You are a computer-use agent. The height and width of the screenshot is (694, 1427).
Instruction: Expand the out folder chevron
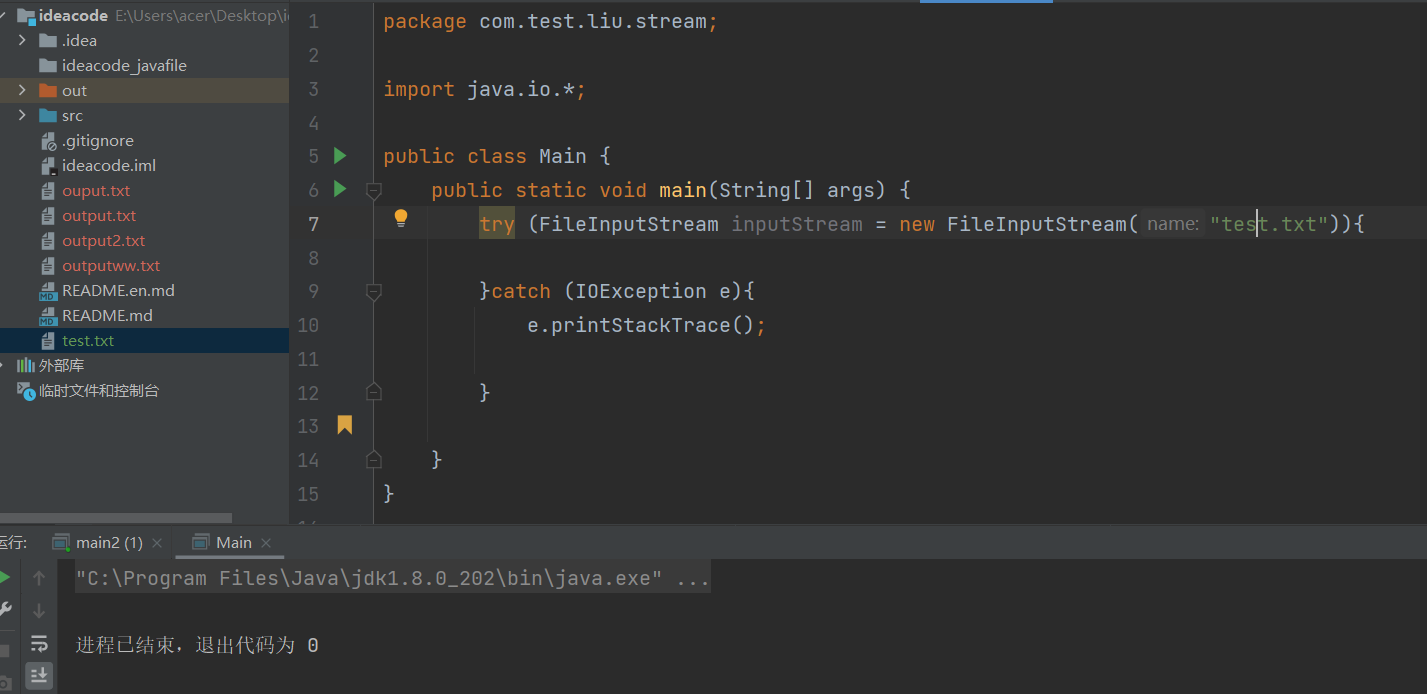point(20,90)
